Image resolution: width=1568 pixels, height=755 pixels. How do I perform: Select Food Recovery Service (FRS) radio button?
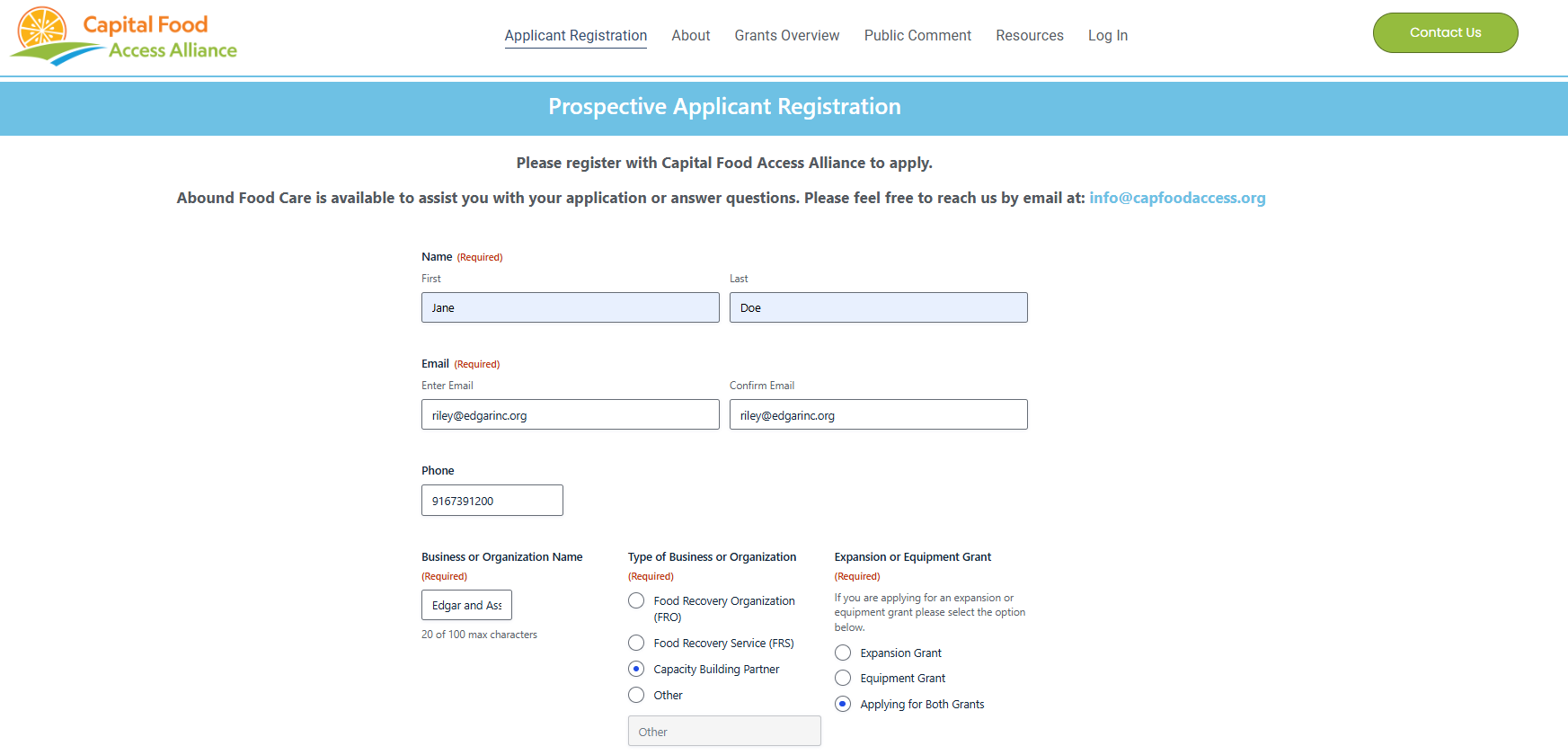(x=636, y=643)
